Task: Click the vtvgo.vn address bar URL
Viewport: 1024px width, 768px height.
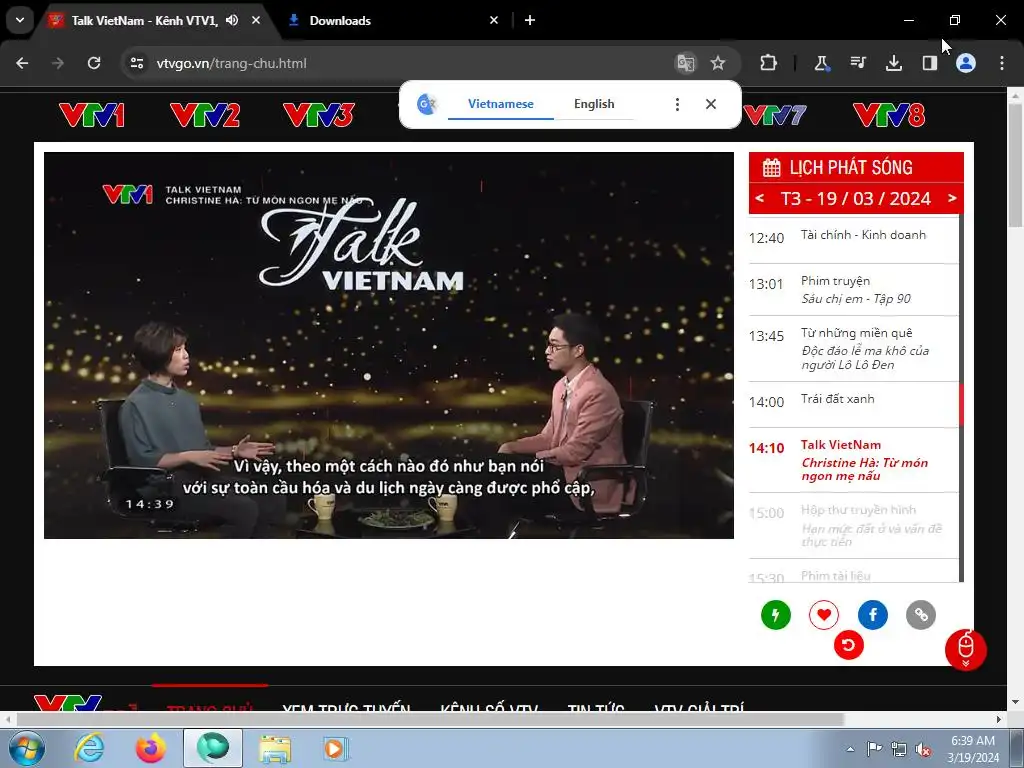Action: point(231,63)
